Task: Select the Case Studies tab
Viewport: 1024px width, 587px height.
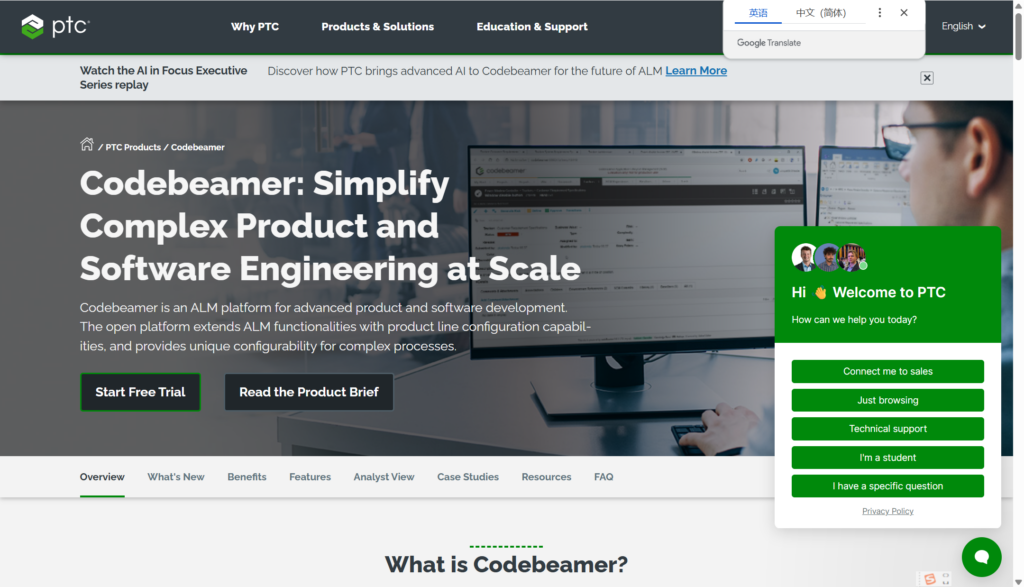Action: coord(468,477)
